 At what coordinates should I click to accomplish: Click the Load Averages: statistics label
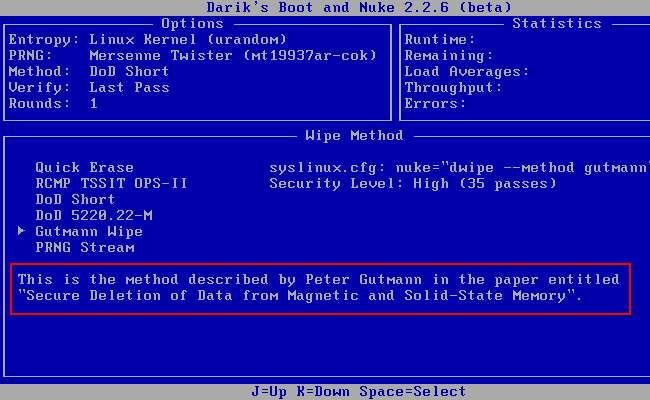[x=467, y=71]
